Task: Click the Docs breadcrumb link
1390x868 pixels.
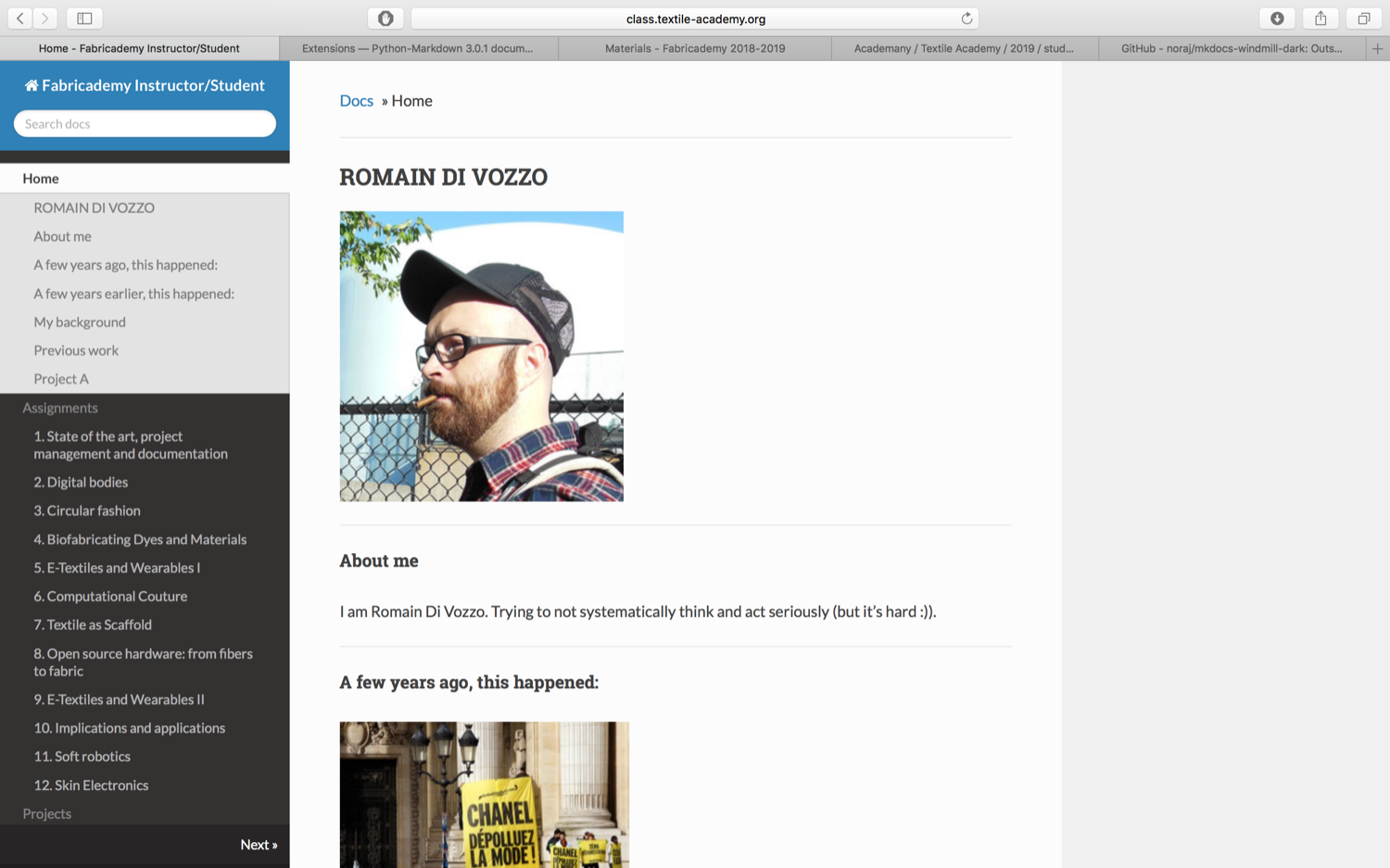Action: [356, 101]
